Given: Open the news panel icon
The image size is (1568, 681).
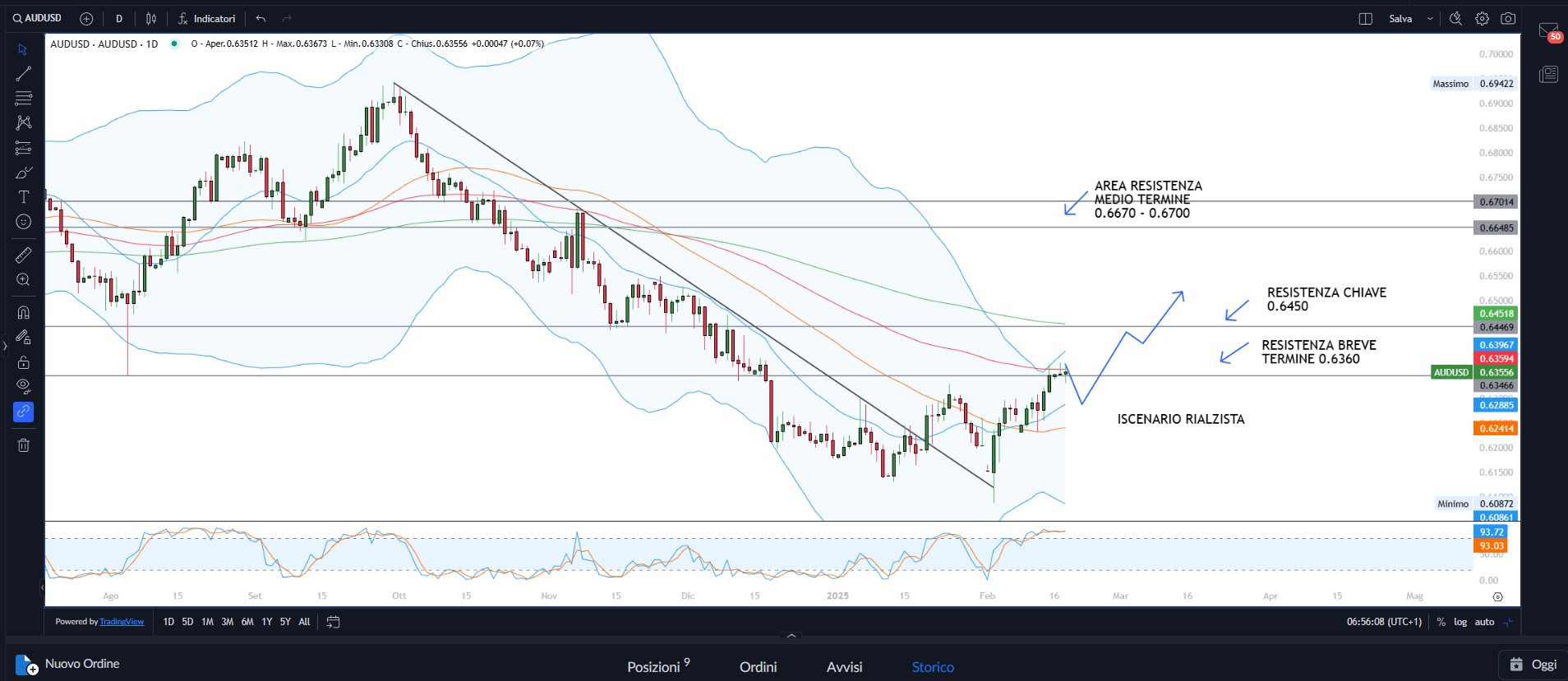Looking at the screenshot, I should tap(1548, 75).
